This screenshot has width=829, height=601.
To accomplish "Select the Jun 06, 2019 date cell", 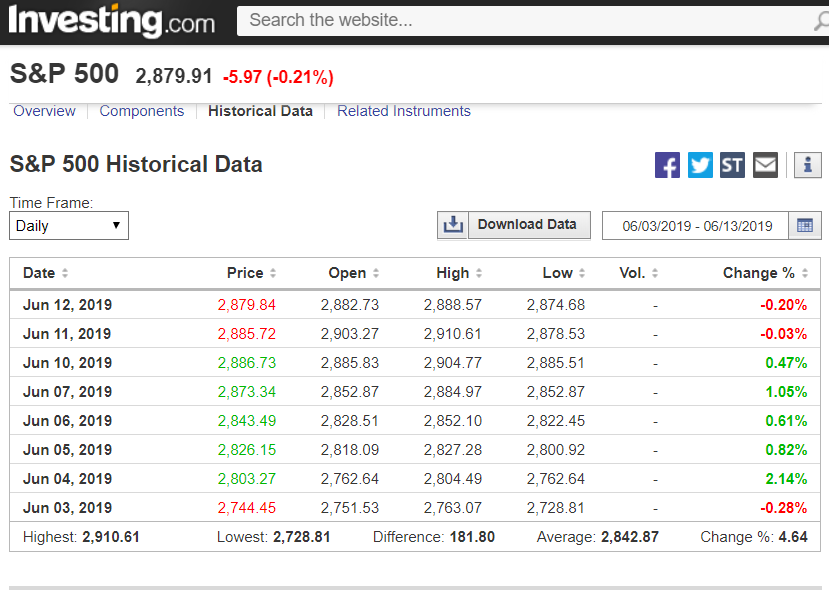I will (68, 421).
